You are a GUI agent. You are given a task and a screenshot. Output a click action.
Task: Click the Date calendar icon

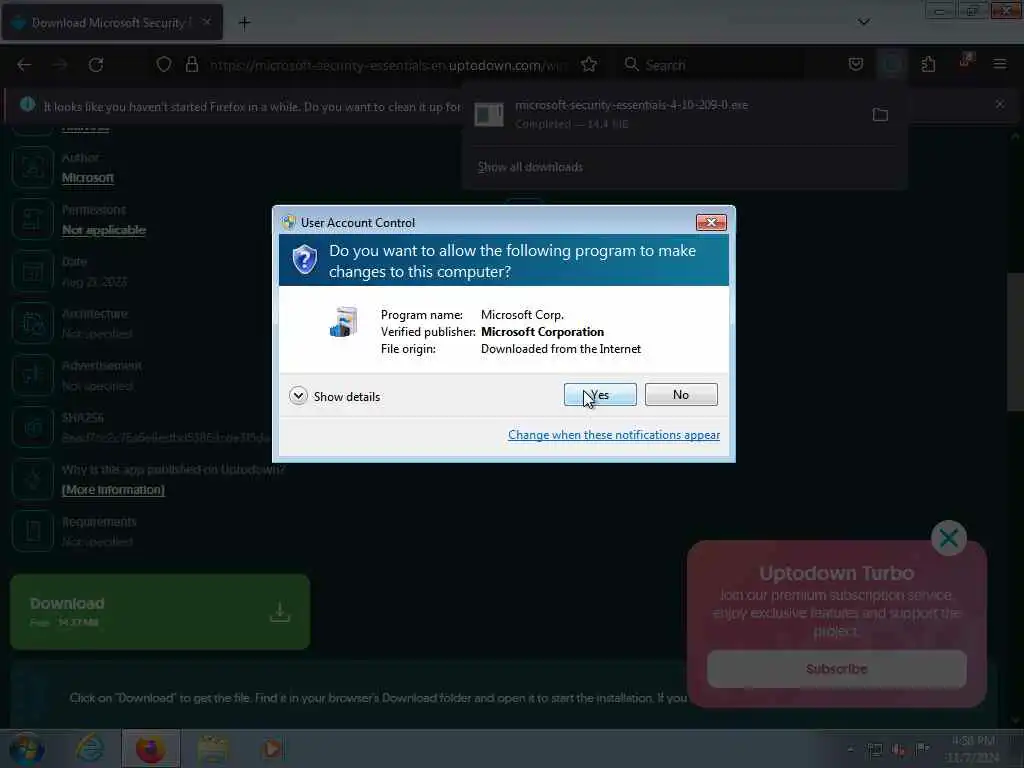(x=33, y=271)
